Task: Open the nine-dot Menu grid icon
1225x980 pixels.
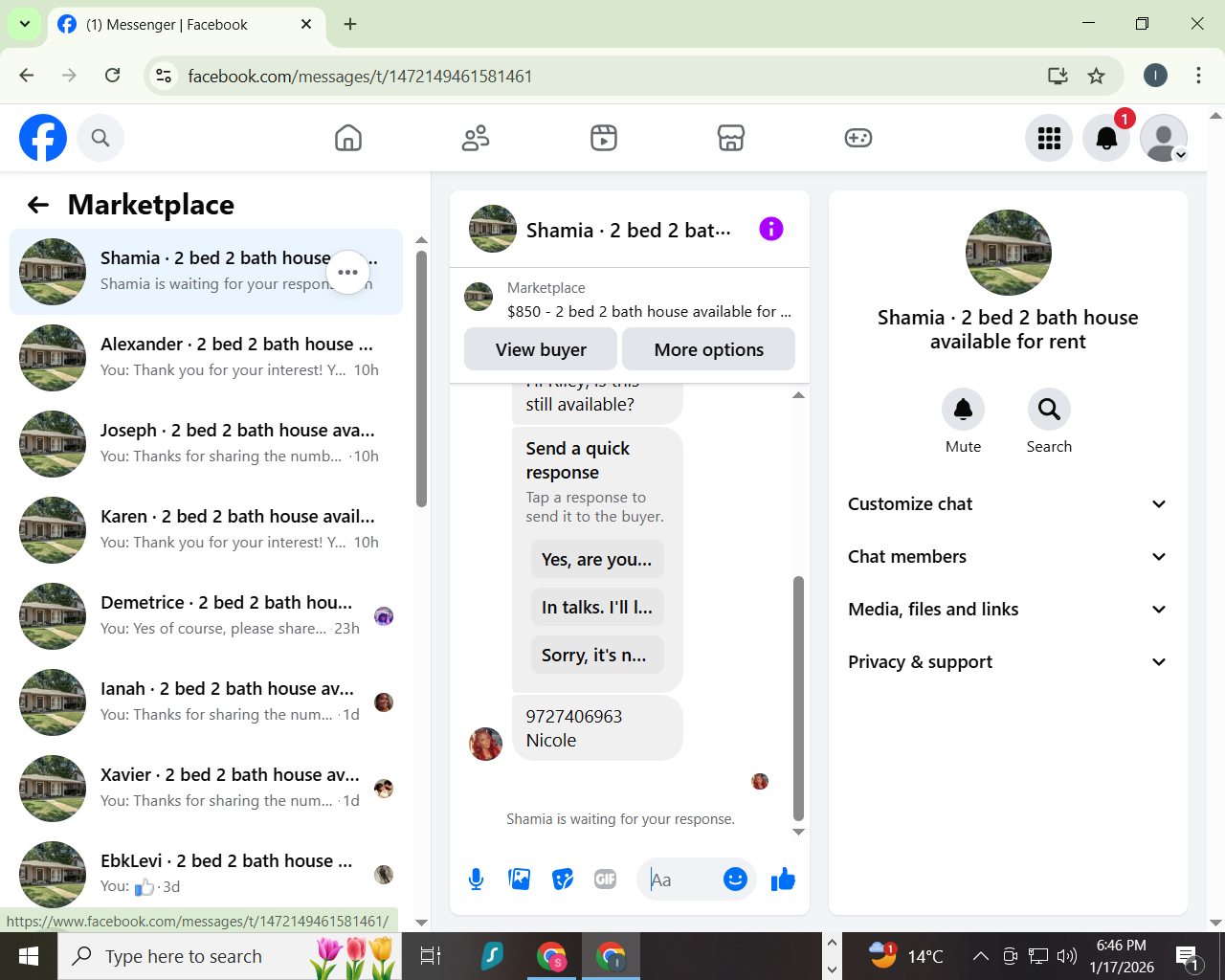Action: pyautogui.click(x=1049, y=138)
